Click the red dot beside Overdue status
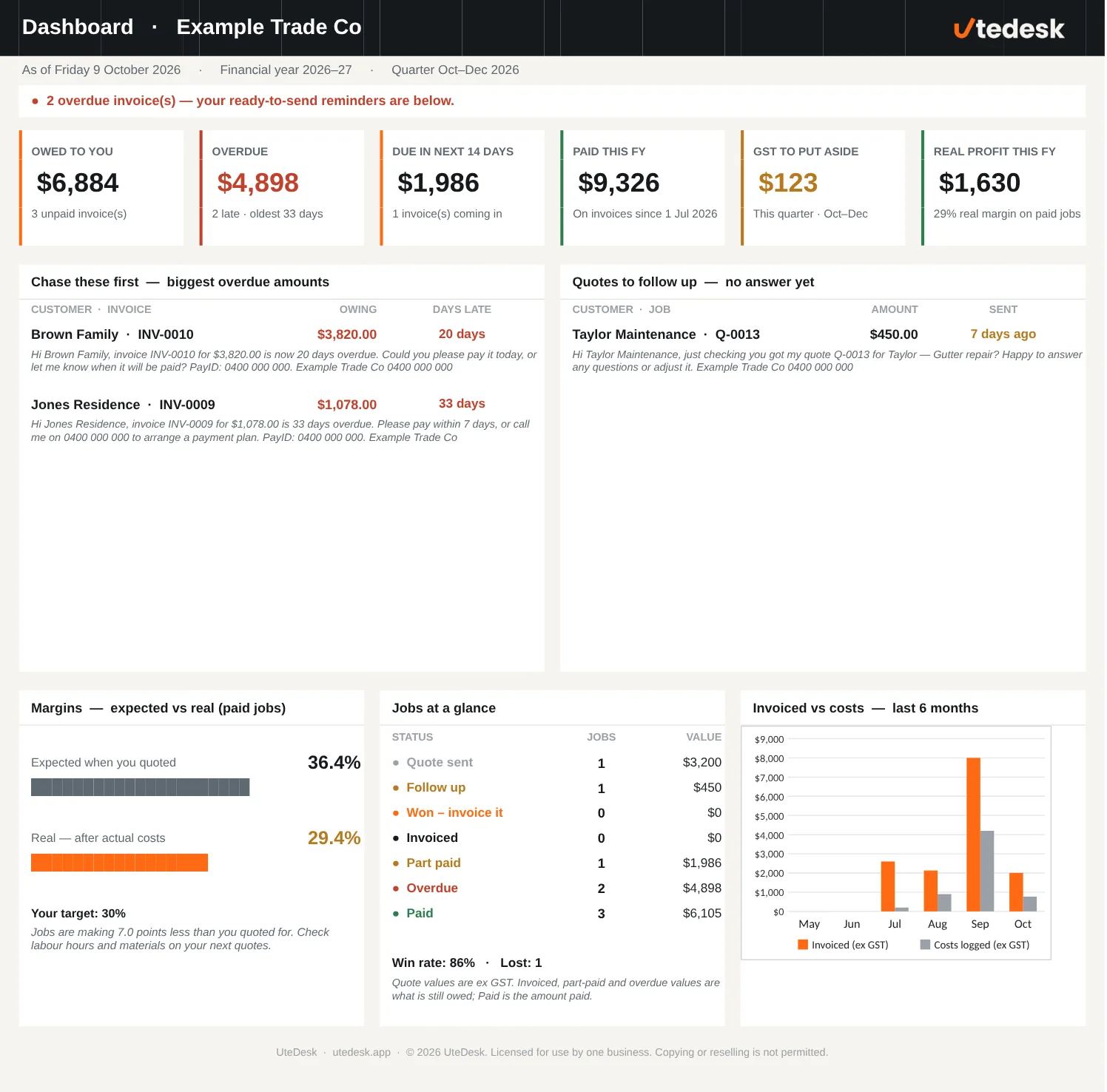The height and width of the screenshot is (1092, 1107). coord(396,889)
